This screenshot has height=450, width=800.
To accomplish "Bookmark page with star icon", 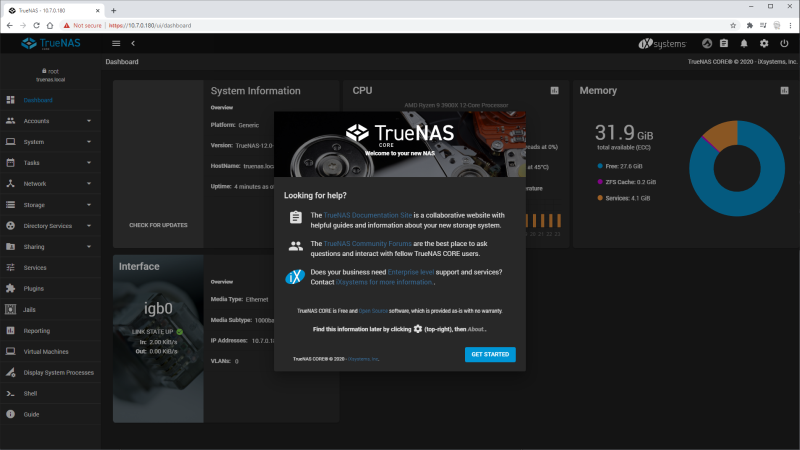I will click(x=733, y=26).
